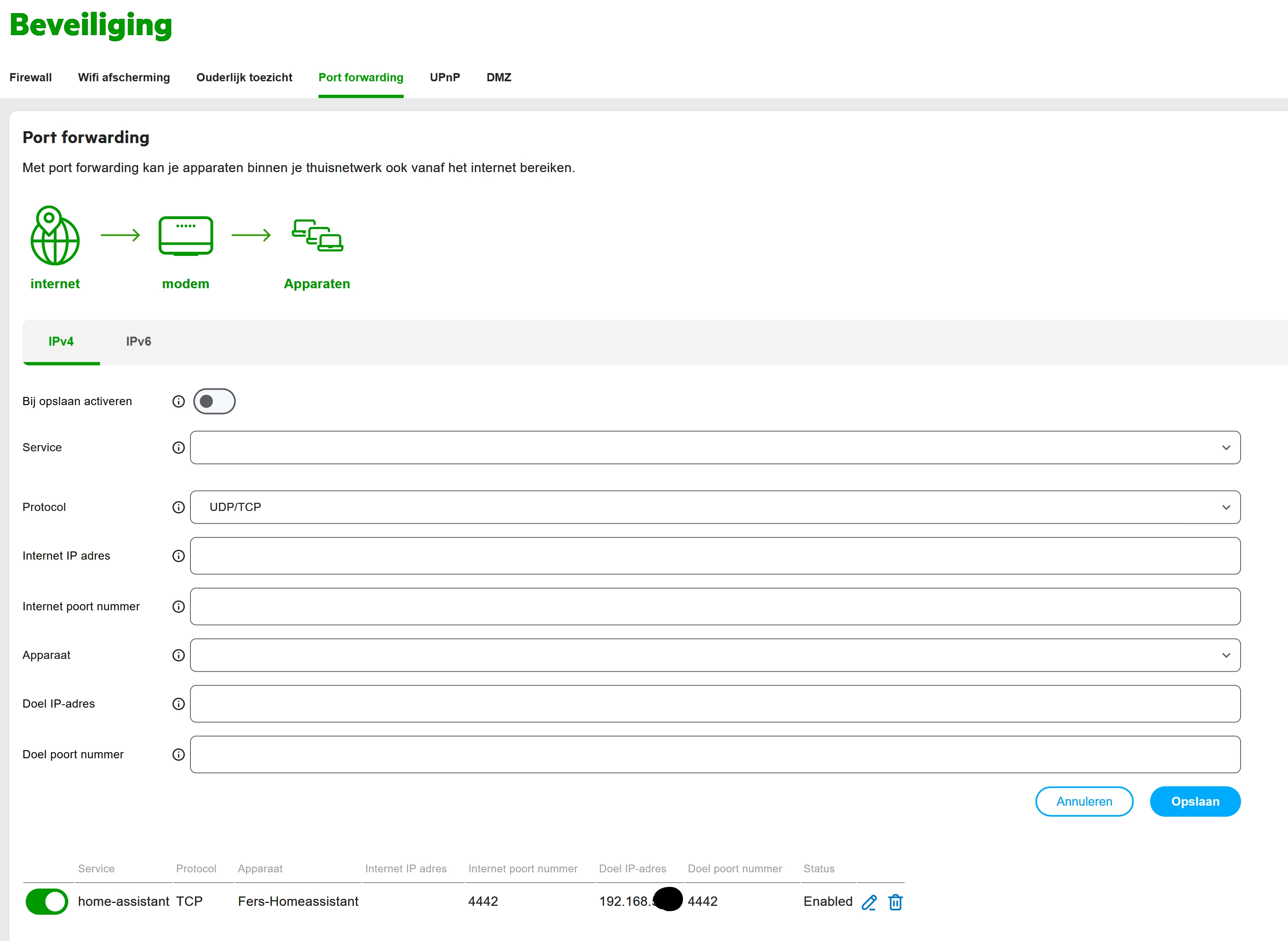This screenshot has width=1288, height=941.
Task: Click info icon for Internet poort nummer
Action: coord(178,607)
